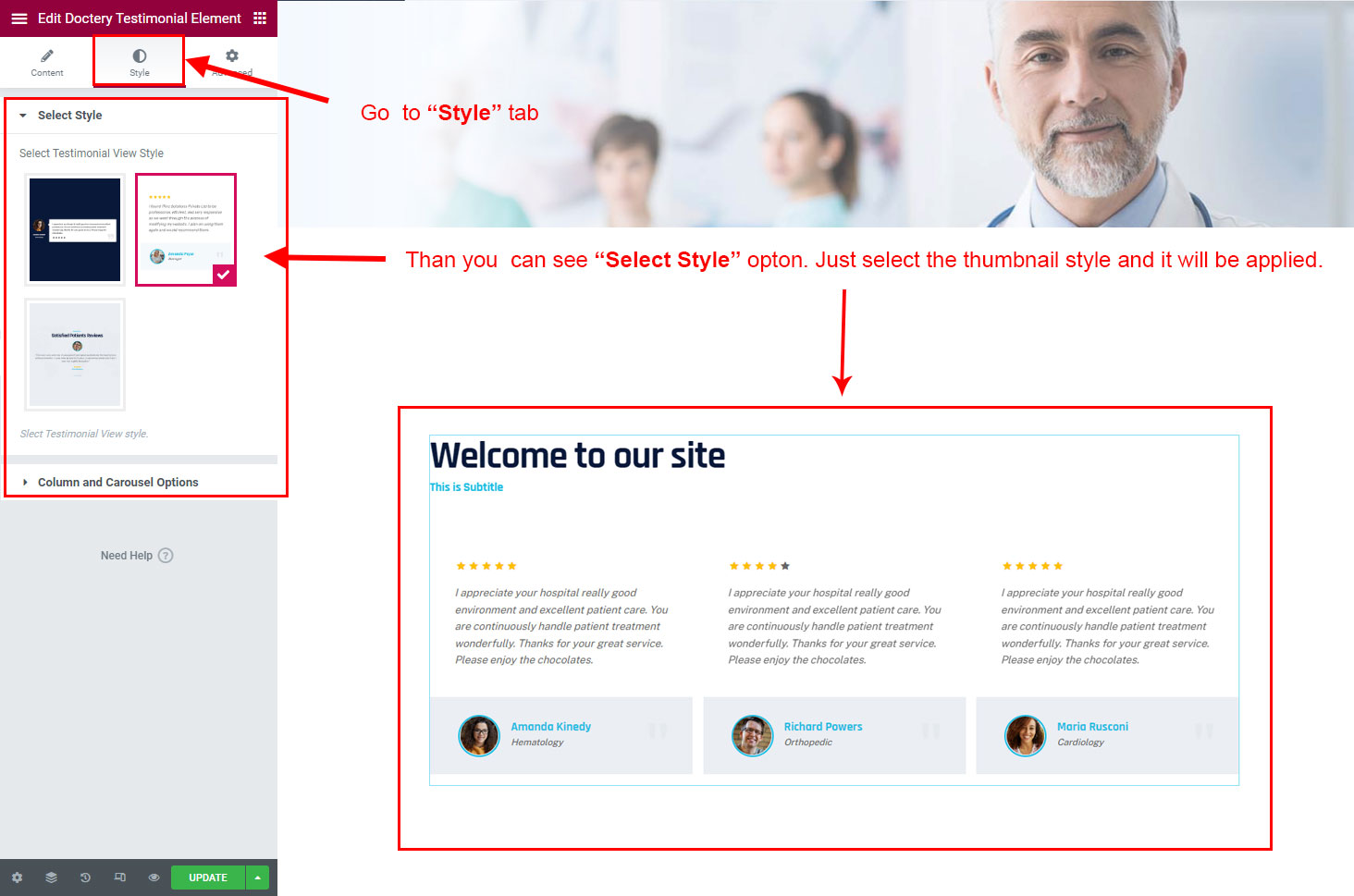Click the Content tab pencil icon

(x=47, y=55)
